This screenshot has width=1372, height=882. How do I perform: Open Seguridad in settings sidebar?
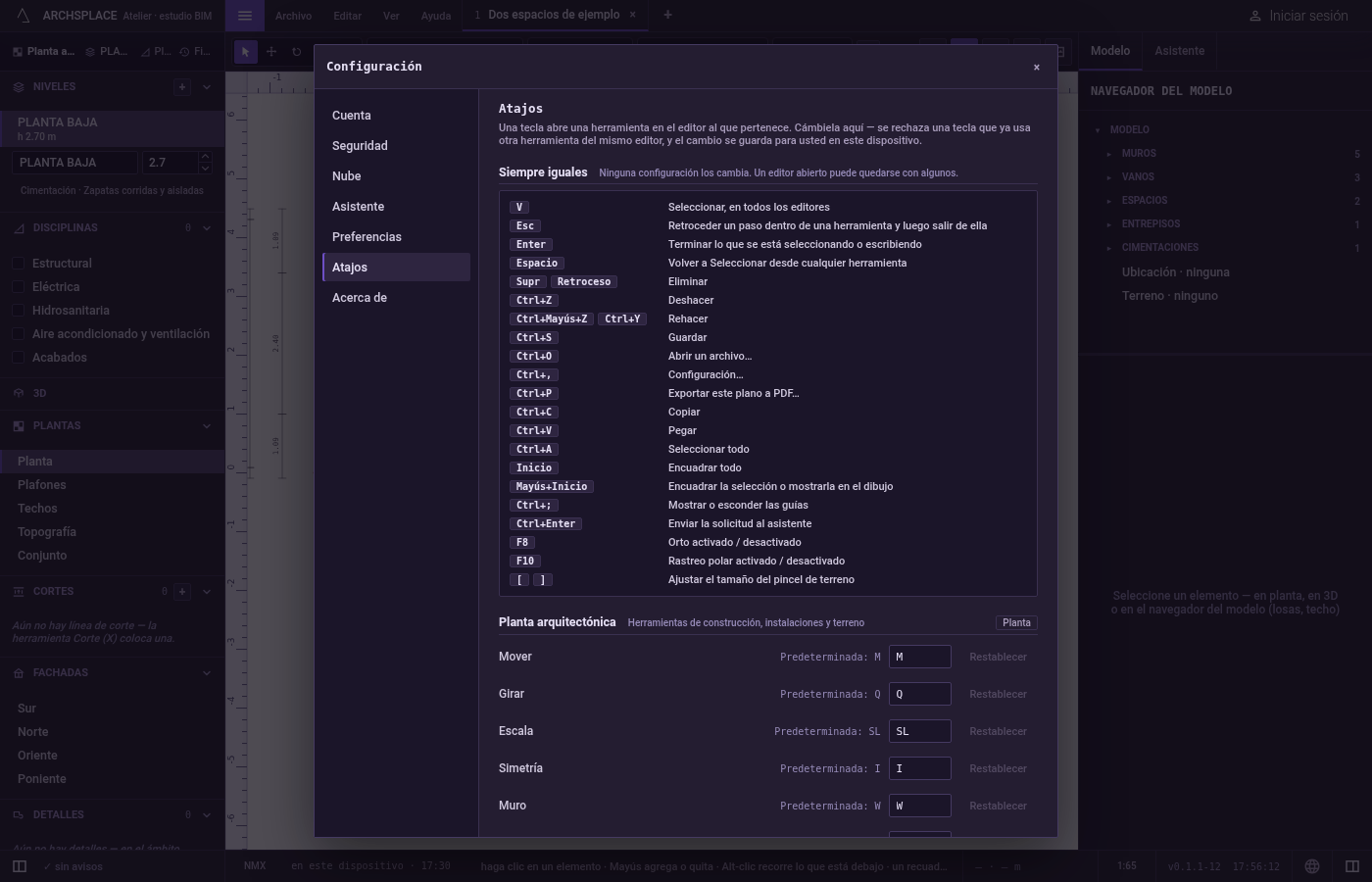click(x=396, y=146)
